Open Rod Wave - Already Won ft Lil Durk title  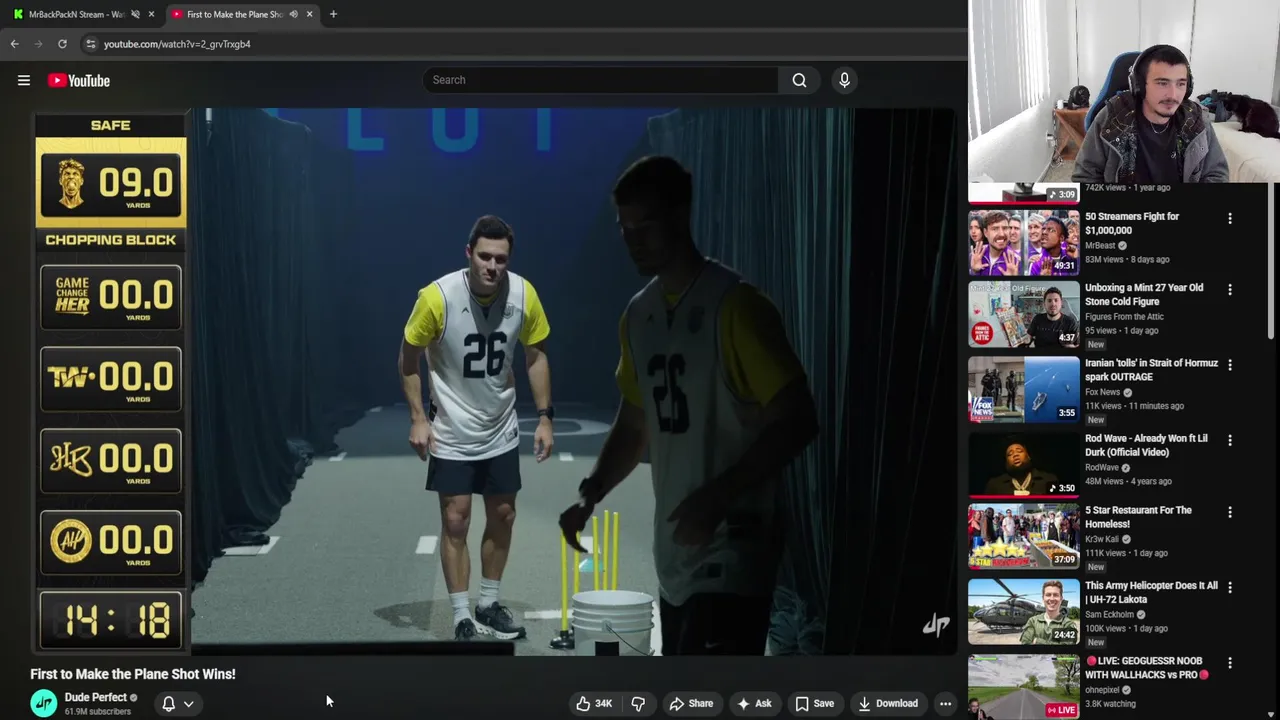(1146, 445)
